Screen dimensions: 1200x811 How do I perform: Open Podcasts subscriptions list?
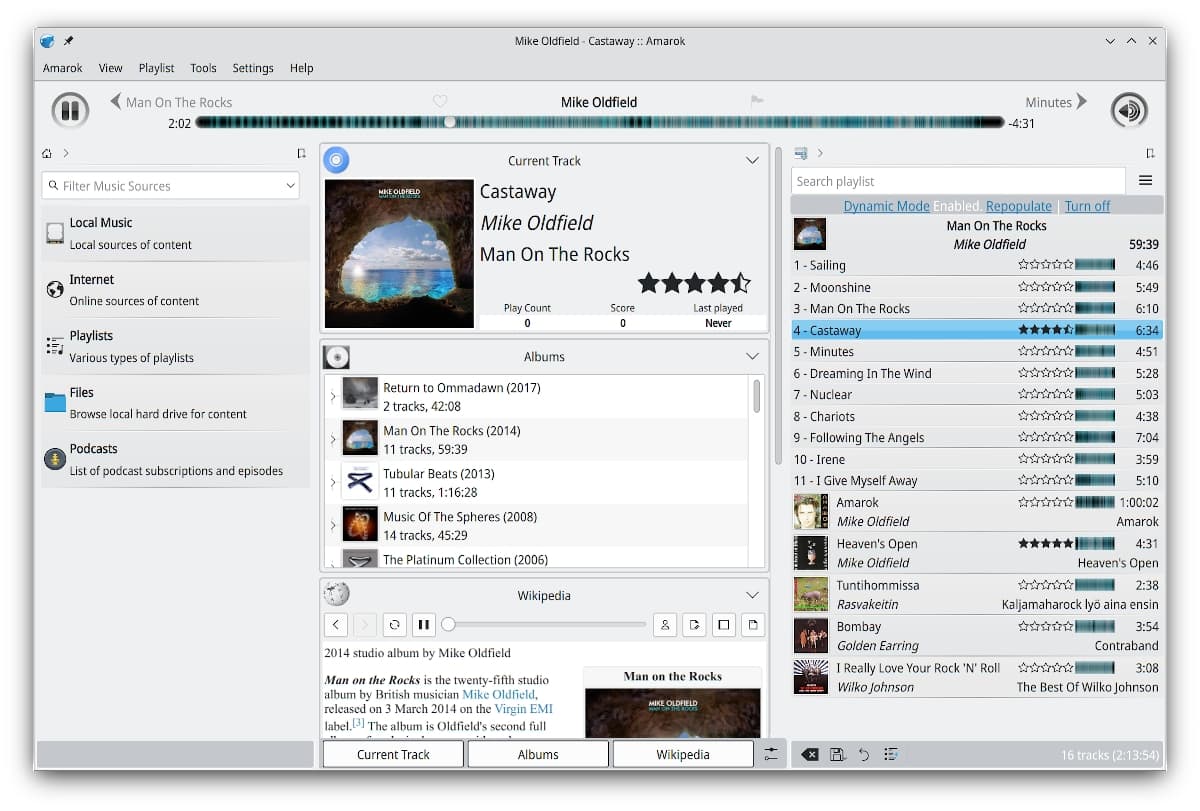pyautogui.click(x=176, y=459)
